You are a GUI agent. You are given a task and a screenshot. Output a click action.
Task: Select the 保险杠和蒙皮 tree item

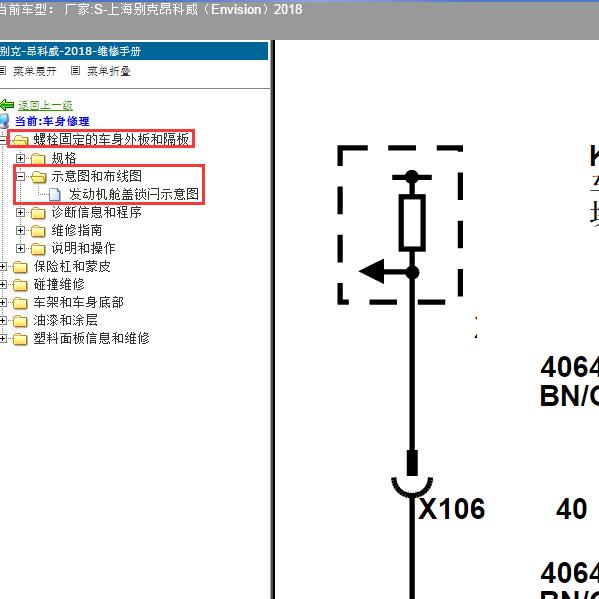click(72, 266)
